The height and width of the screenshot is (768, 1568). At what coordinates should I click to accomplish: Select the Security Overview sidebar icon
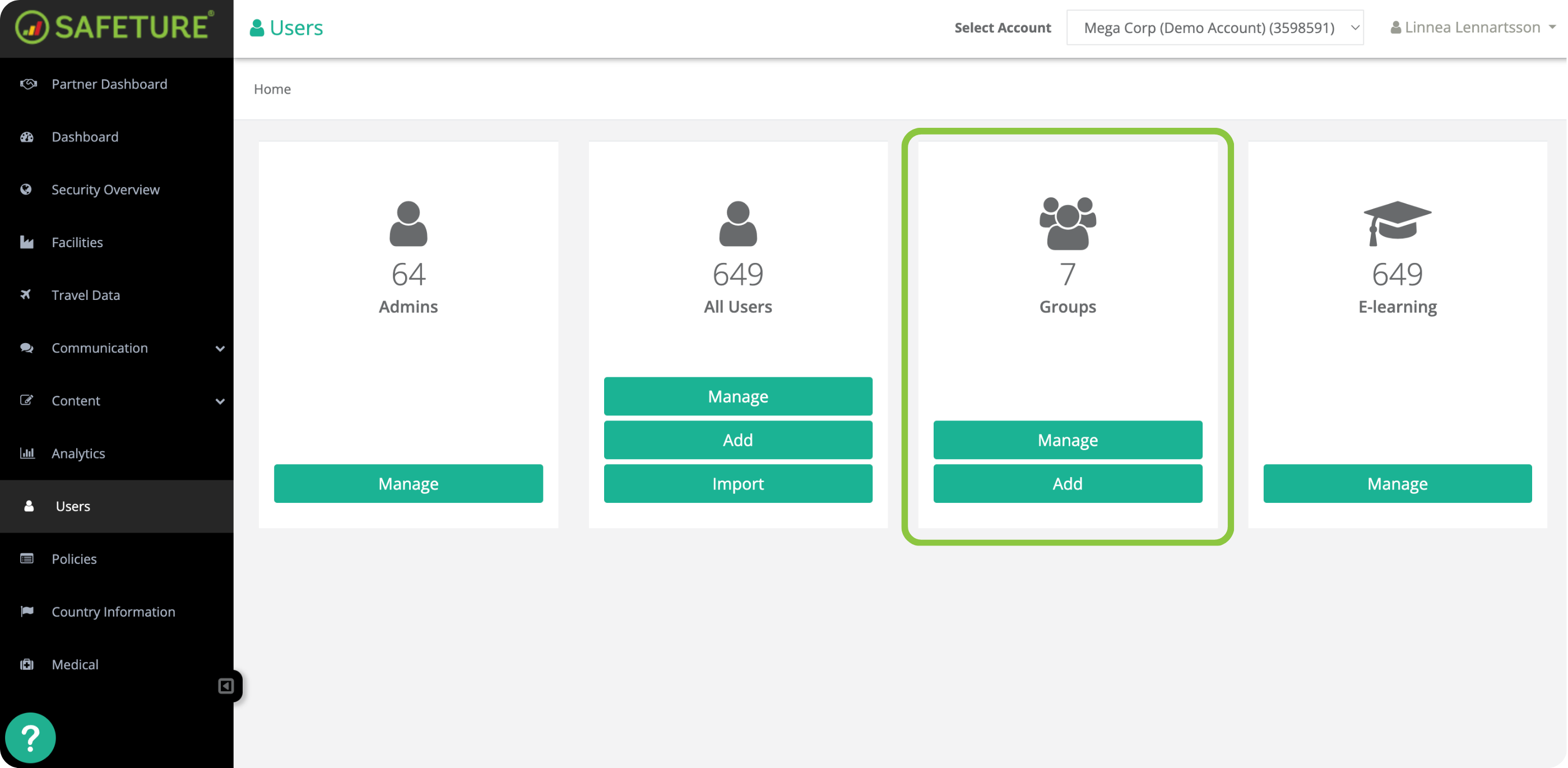27,189
